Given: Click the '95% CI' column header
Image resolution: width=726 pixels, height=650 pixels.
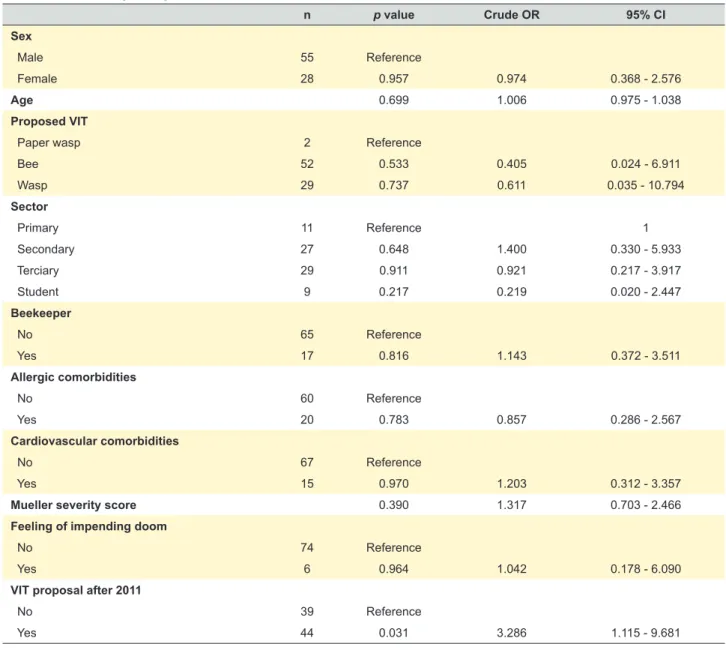Looking at the screenshot, I should [x=645, y=15].
